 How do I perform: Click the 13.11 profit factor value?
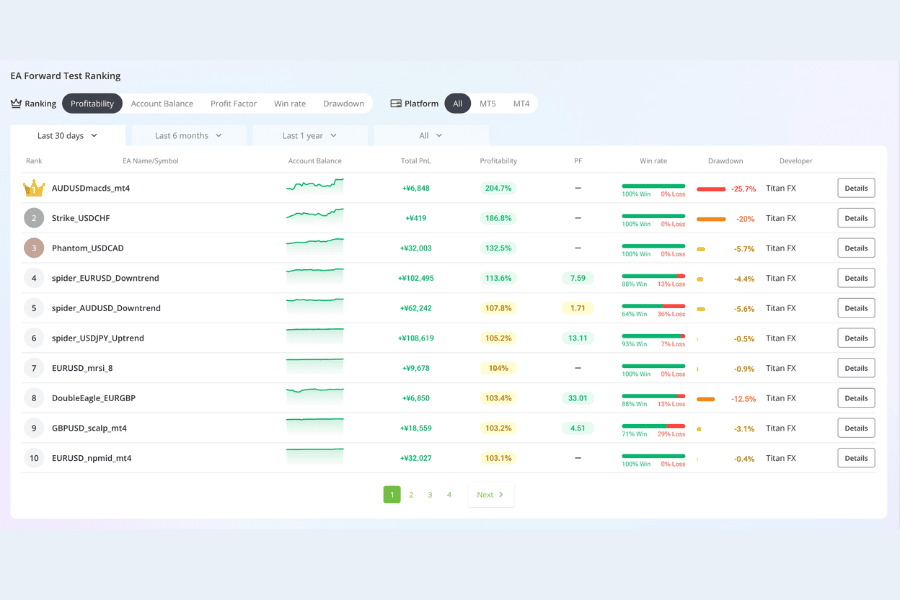click(x=577, y=338)
